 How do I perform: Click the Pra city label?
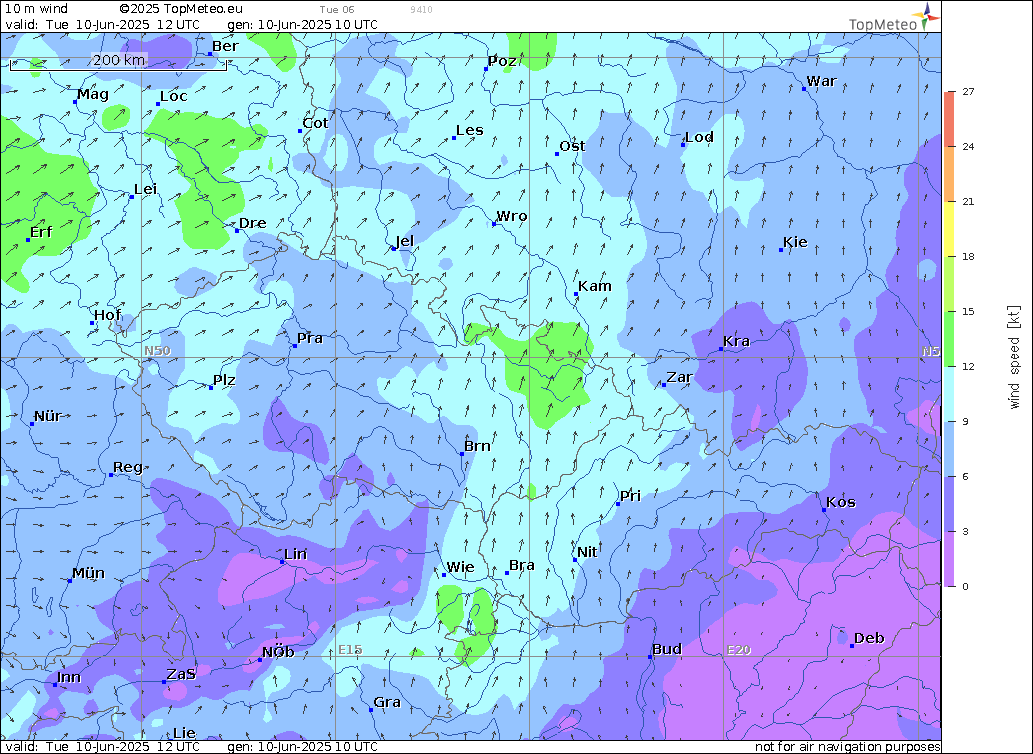310,338
